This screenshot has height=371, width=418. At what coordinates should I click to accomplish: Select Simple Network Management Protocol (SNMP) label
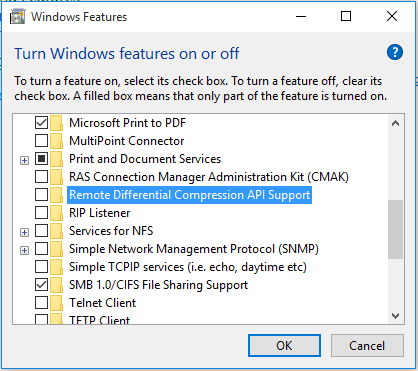click(x=194, y=249)
